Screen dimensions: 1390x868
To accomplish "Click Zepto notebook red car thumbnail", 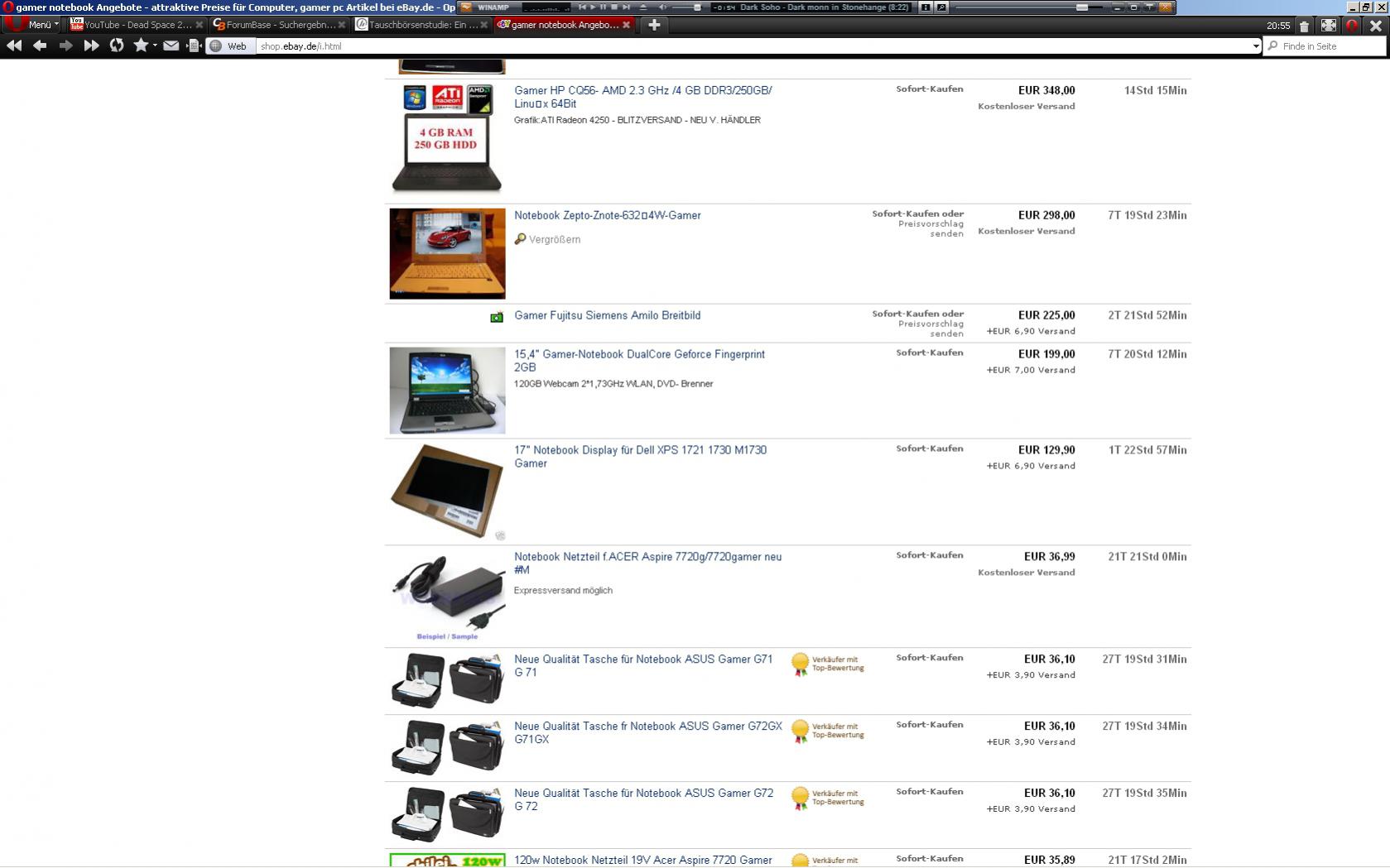I will [x=447, y=253].
